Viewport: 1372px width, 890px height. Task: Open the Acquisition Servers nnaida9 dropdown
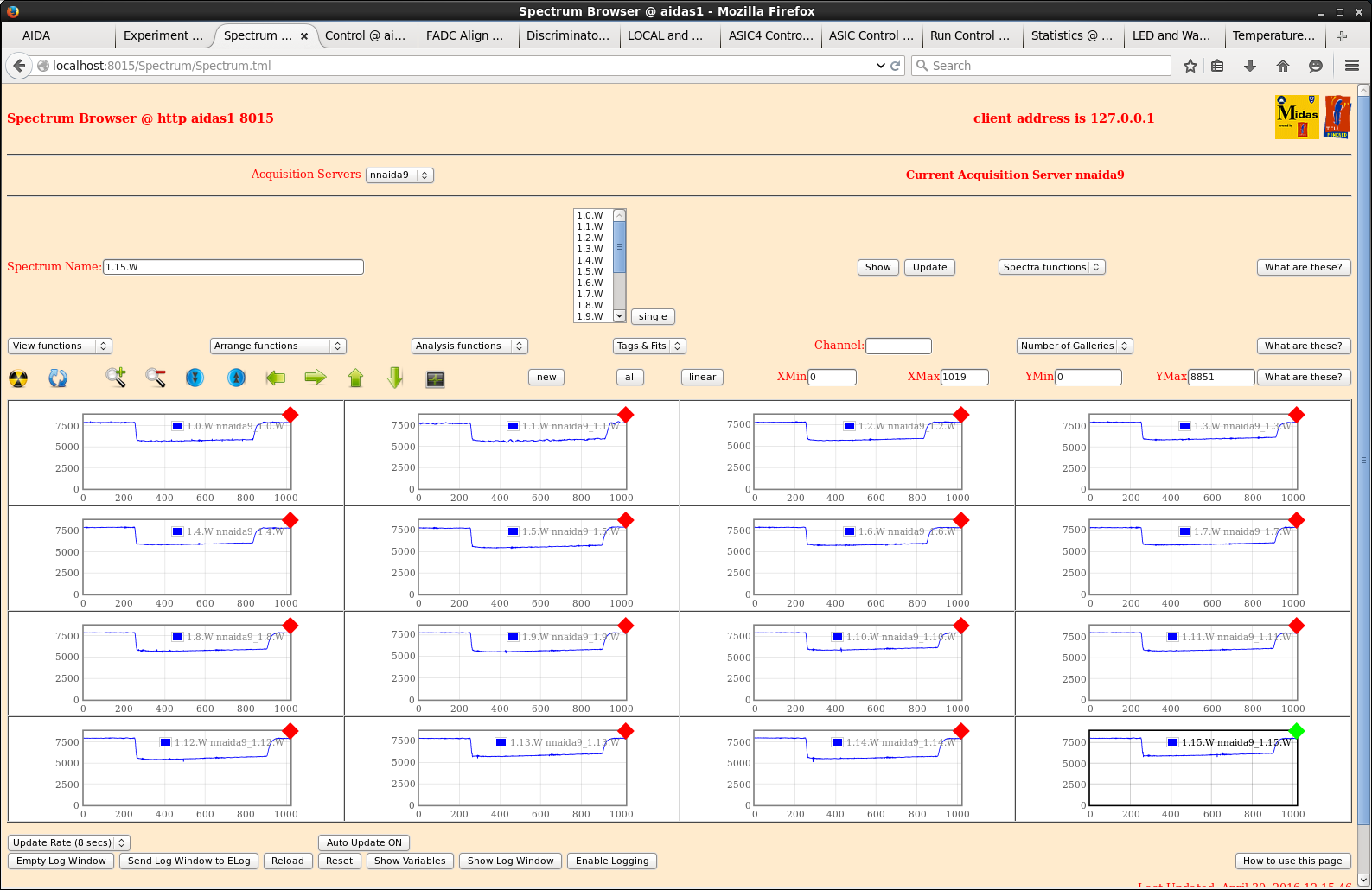399,175
